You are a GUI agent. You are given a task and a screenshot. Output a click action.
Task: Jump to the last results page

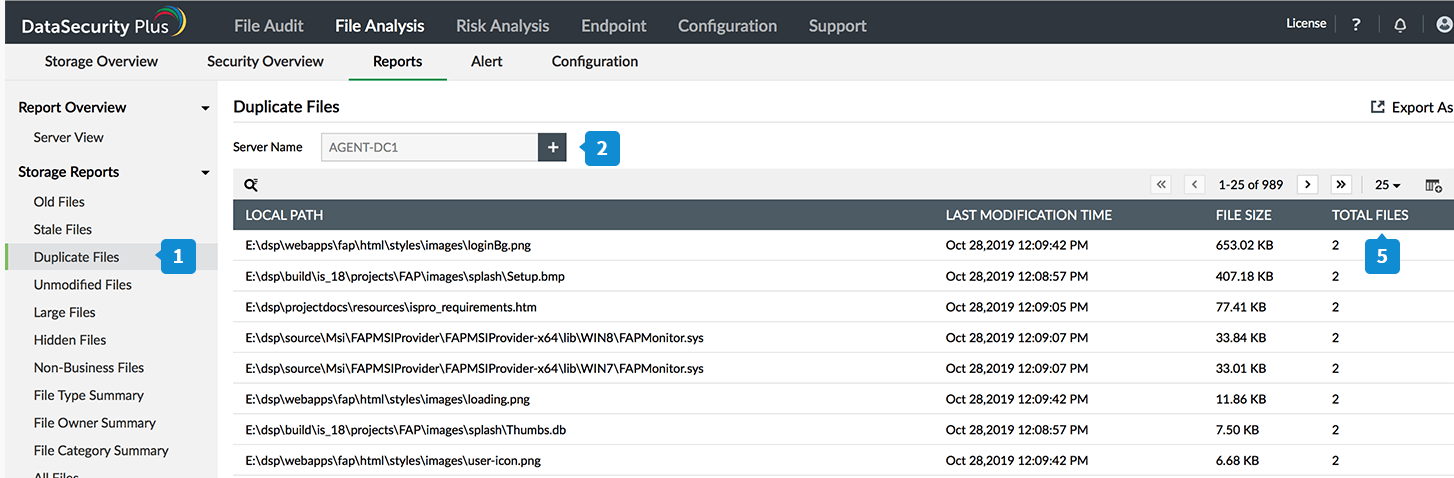tap(1342, 185)
